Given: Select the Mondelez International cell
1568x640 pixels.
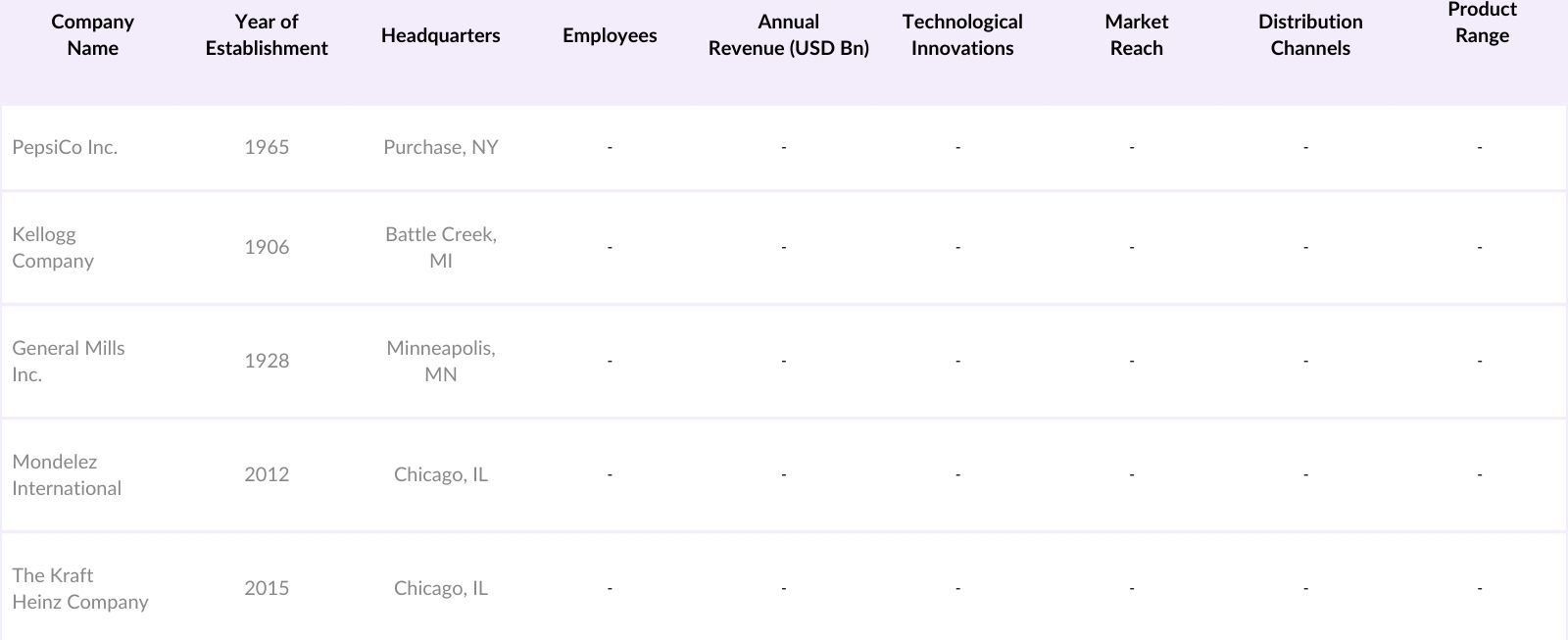Looking at the screenshot, I should coord(67,474).
